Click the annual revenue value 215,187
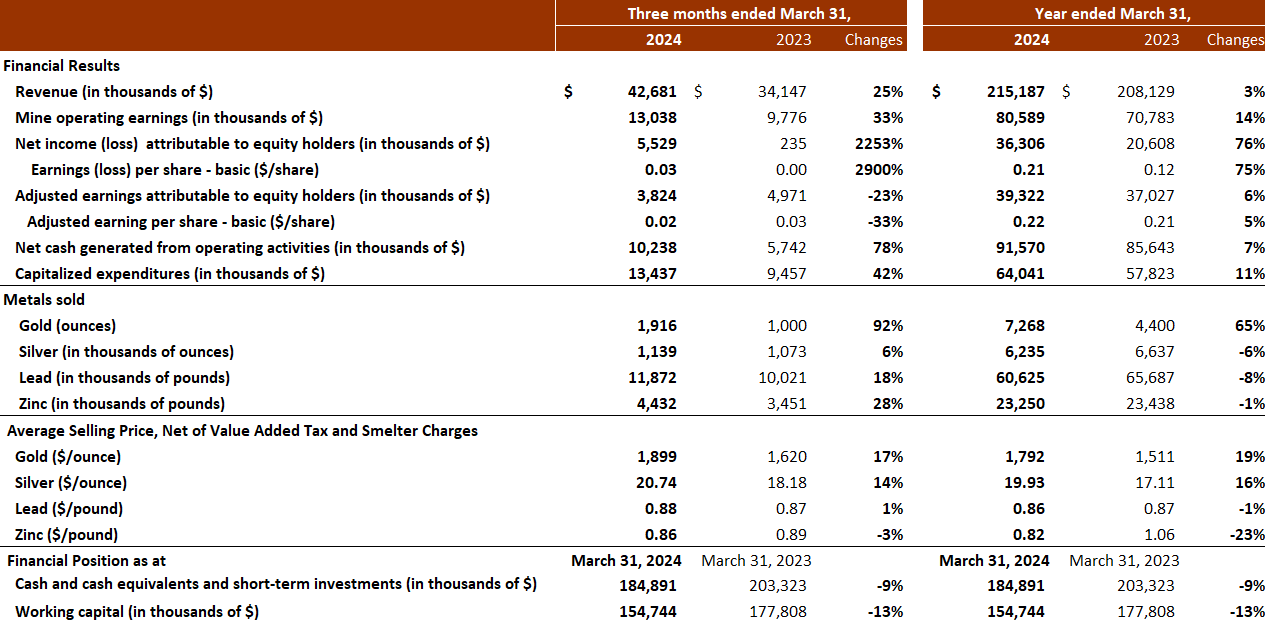Viewport: 1265px width, 621px height. pyautogui.click(x=1015, y=92)
